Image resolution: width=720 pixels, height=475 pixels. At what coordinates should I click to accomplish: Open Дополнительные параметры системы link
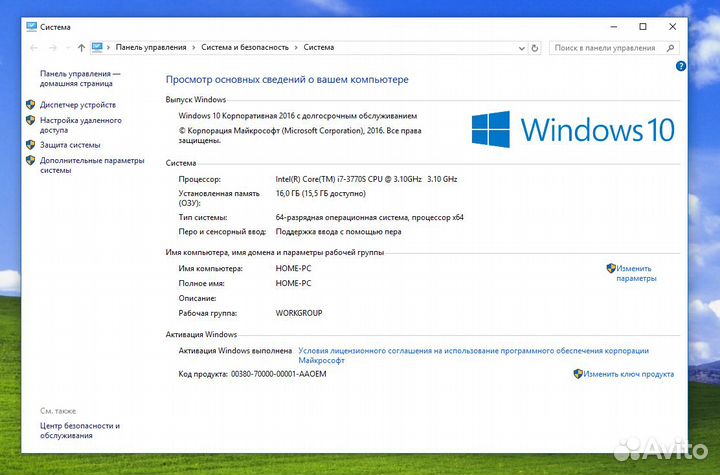[x=92, y=165]
